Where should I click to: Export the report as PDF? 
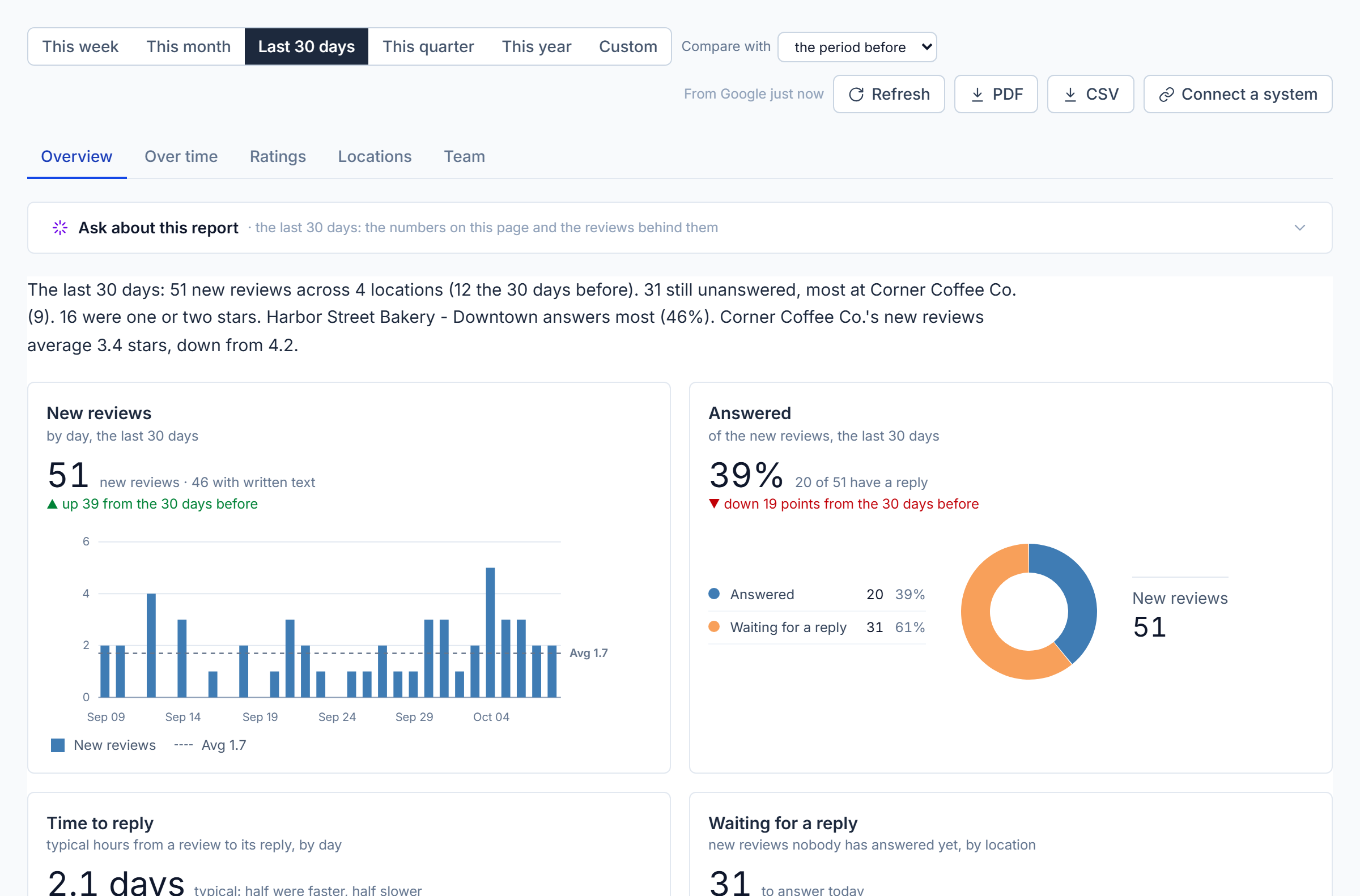coord(996,94)
